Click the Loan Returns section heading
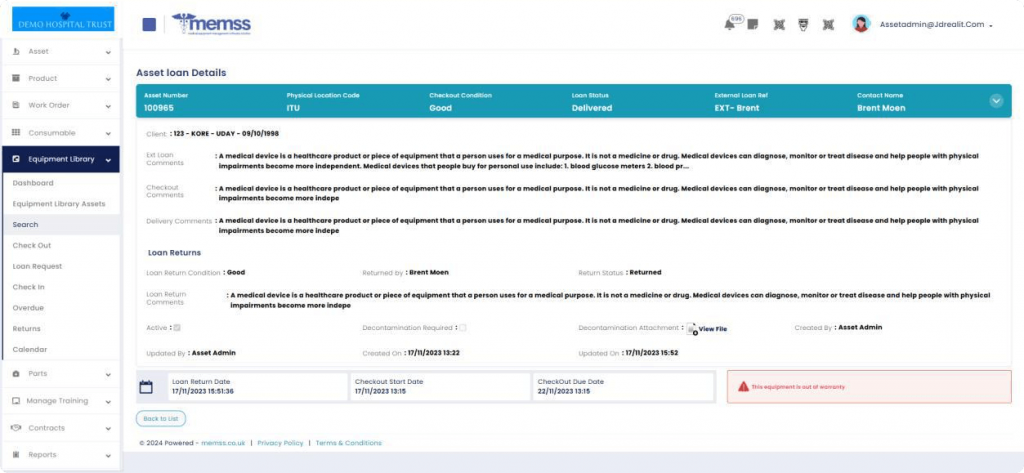 [x=174, y=252]
